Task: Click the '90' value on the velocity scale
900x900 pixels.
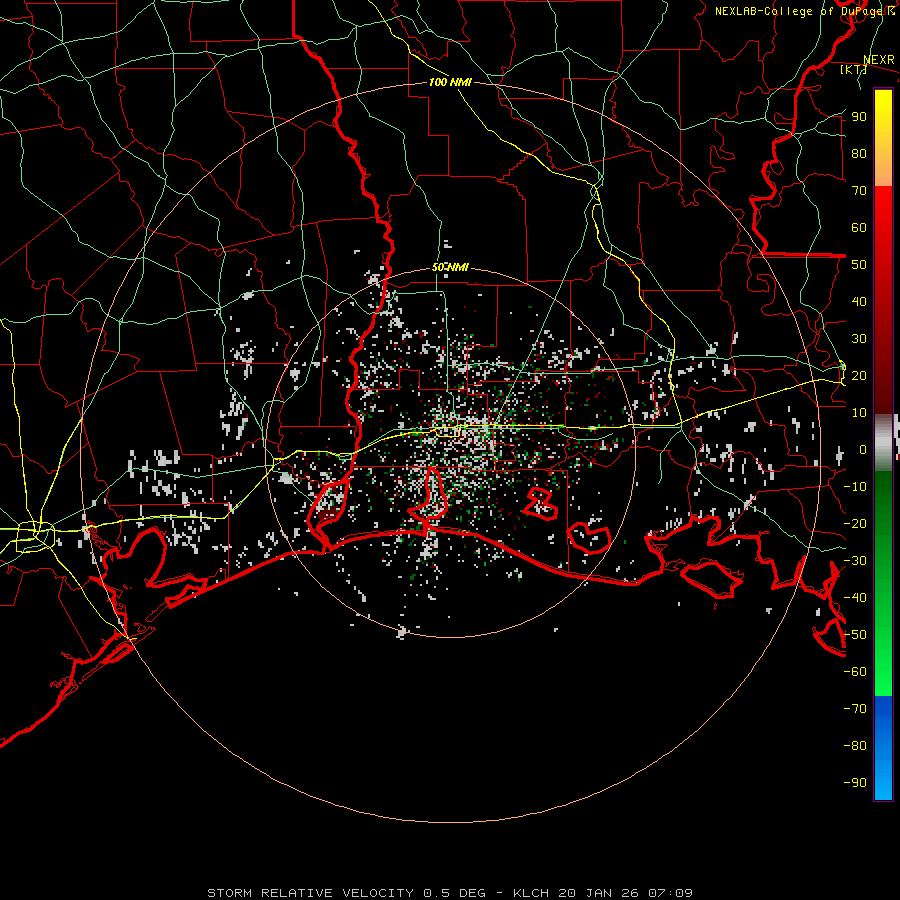Action: [859, 117]
